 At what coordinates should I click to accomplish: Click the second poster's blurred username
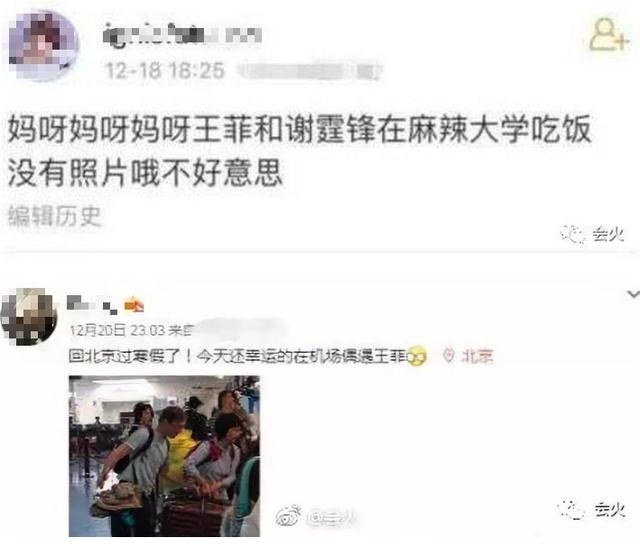point(92,305)
